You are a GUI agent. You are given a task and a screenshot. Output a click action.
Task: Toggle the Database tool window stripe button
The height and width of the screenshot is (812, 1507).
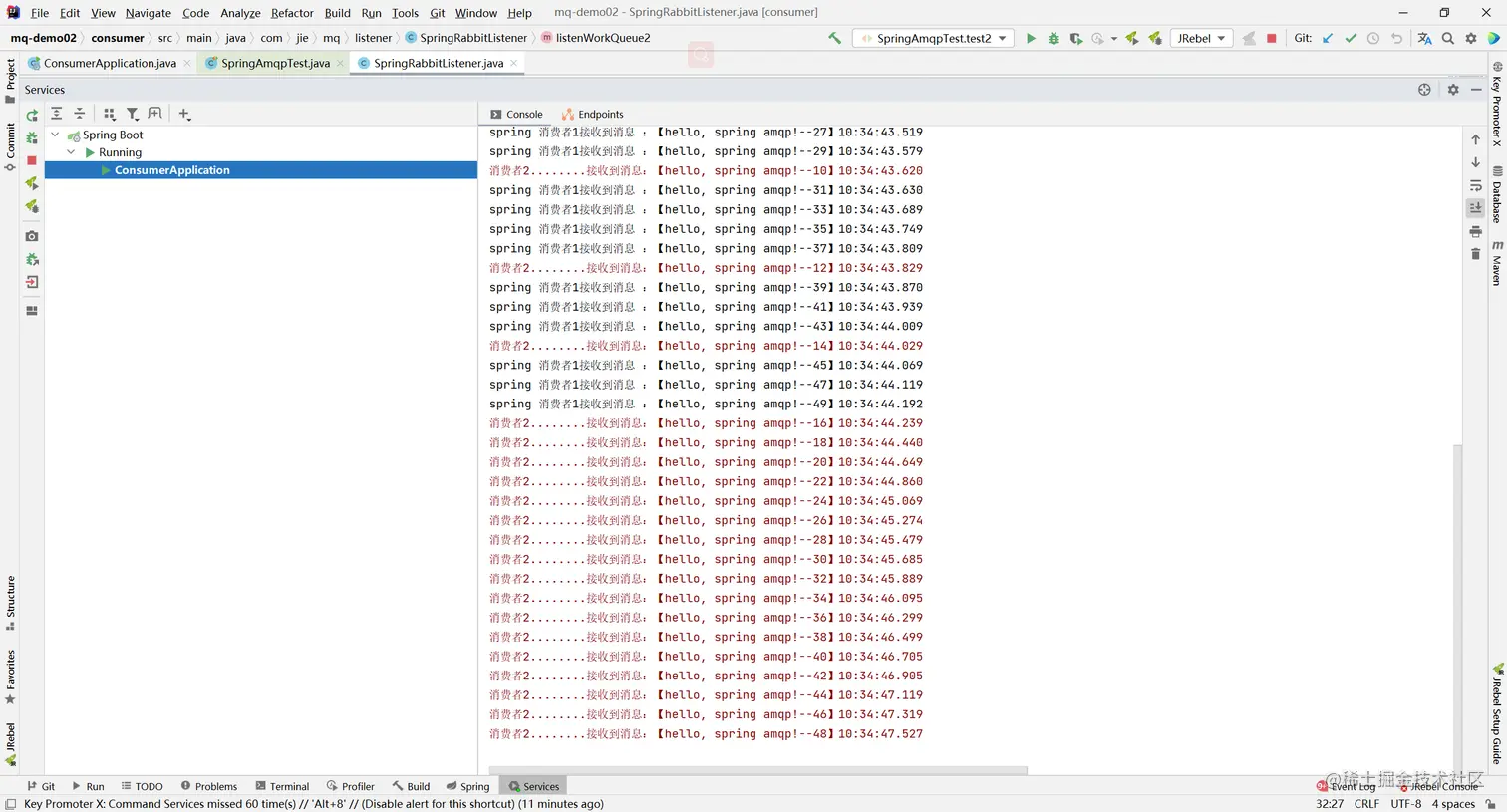point(1497,194)
